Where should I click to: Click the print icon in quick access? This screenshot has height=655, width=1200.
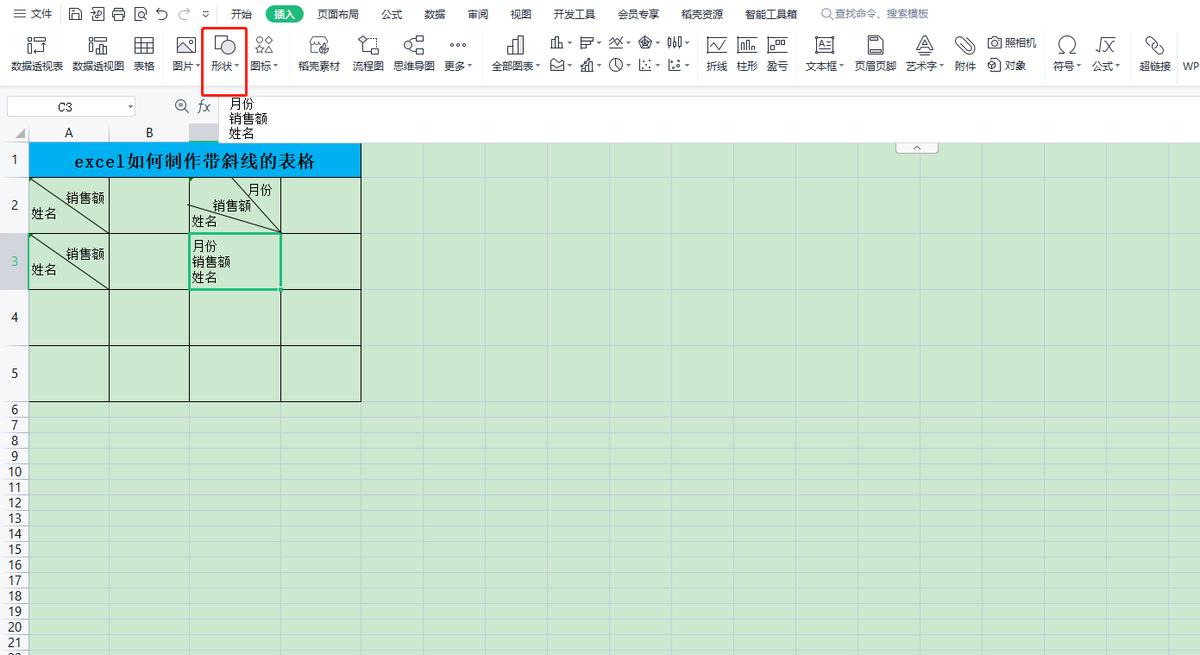click(119, 14)
